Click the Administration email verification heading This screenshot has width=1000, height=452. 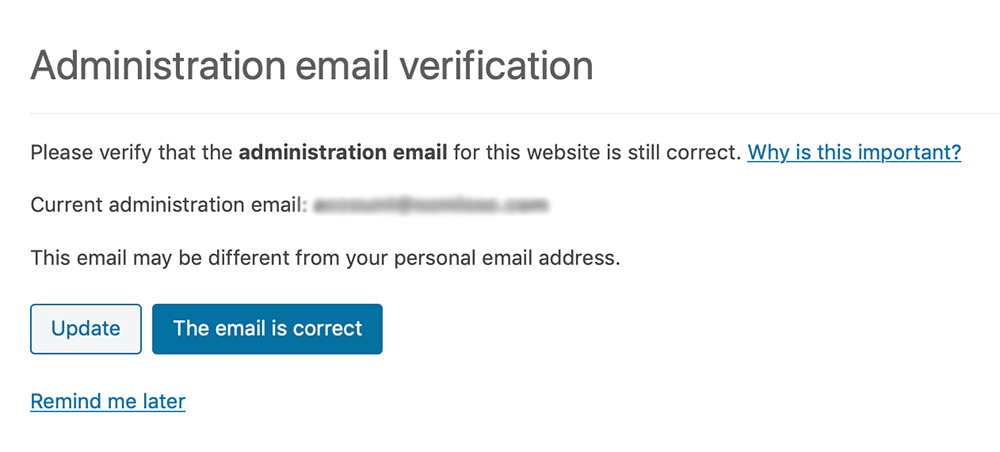(312, 64)
